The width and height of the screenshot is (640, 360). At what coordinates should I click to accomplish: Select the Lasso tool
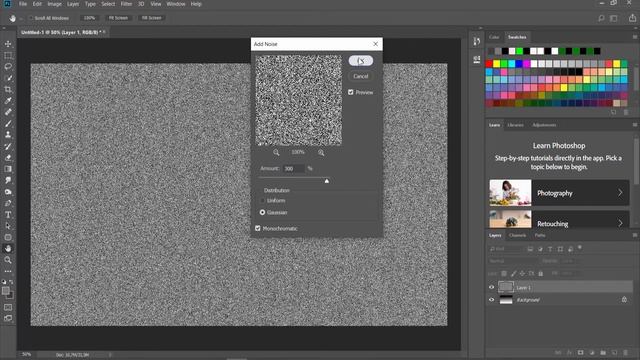(x=8, y=66)
